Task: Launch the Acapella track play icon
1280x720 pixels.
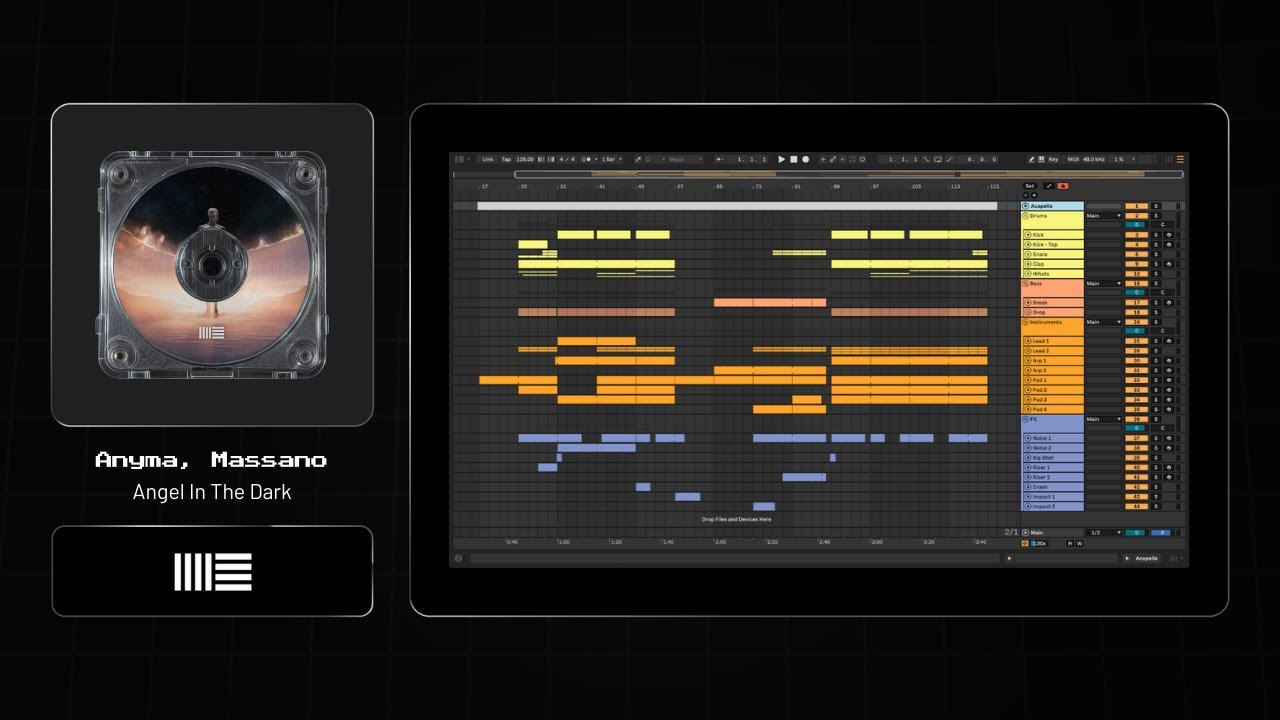Action: [x=1026, y=206]
